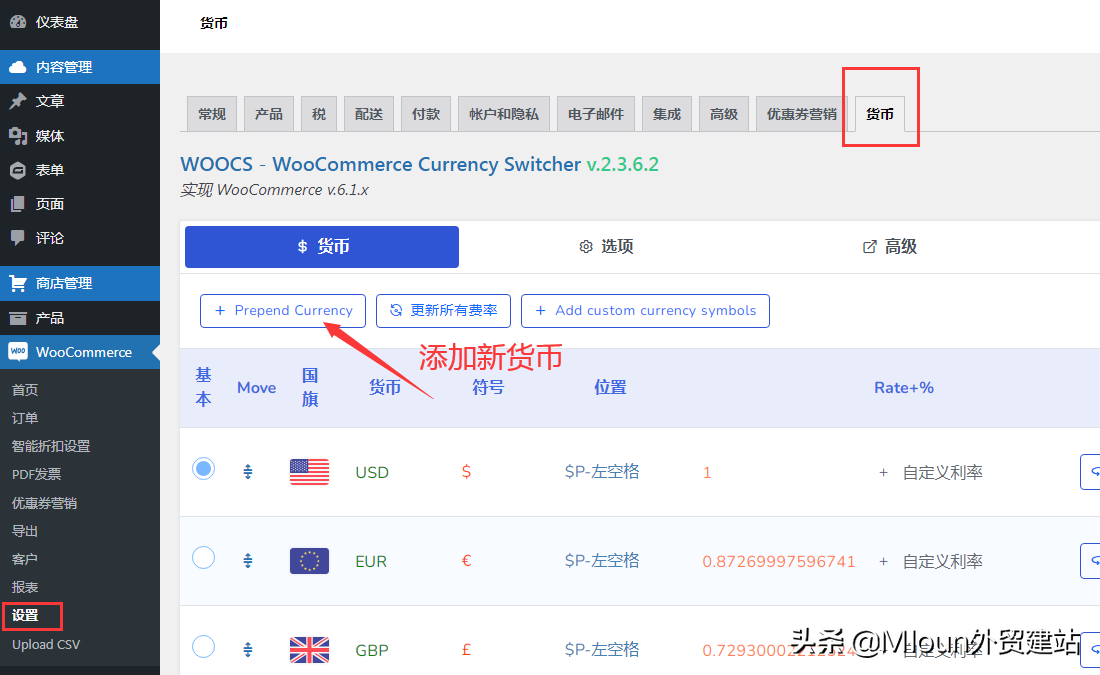The image size is (1100, 675).
Task: Switch to the 配送 settings tab
Action: coord(369,114)
